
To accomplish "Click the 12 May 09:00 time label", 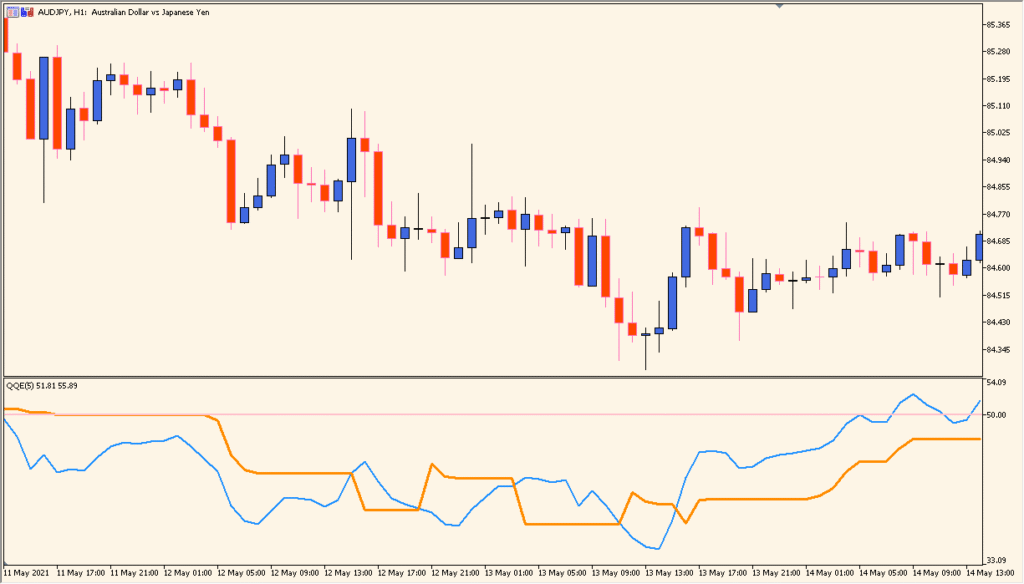I will (x=295, y=573).
